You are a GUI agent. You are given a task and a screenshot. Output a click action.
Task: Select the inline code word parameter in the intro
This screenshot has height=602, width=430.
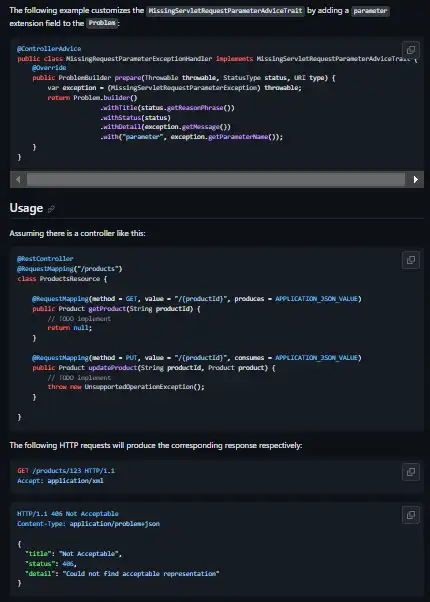coord(370,11)
